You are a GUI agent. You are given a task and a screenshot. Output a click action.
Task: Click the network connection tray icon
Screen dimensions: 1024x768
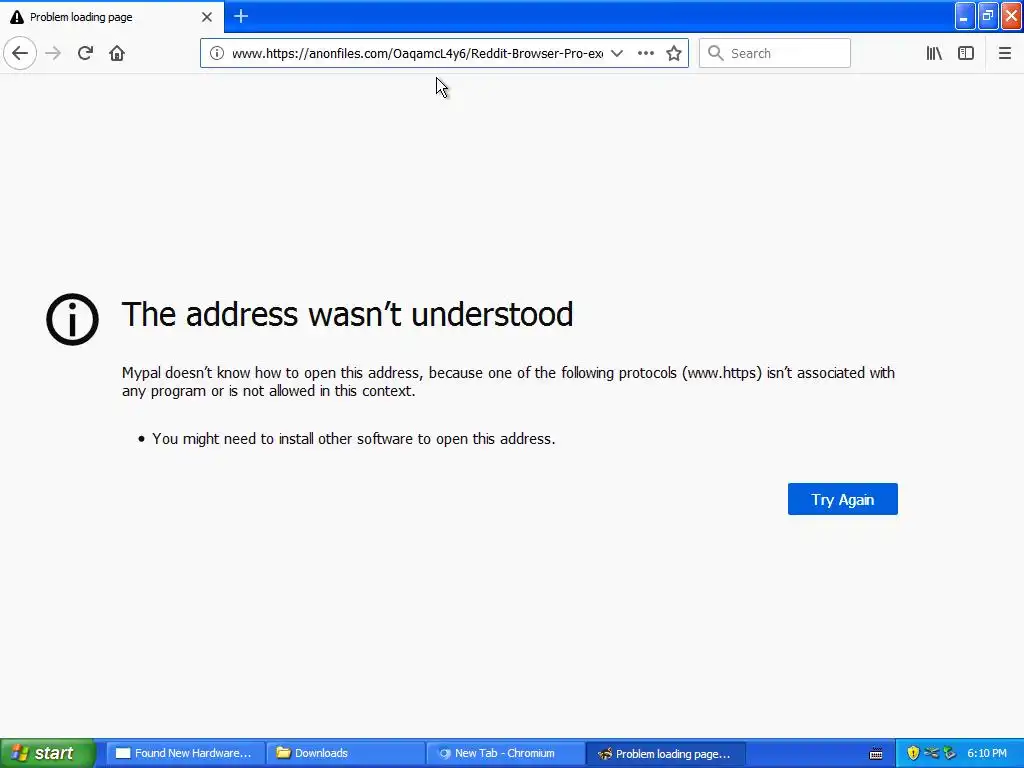click(x=932, y=753)
